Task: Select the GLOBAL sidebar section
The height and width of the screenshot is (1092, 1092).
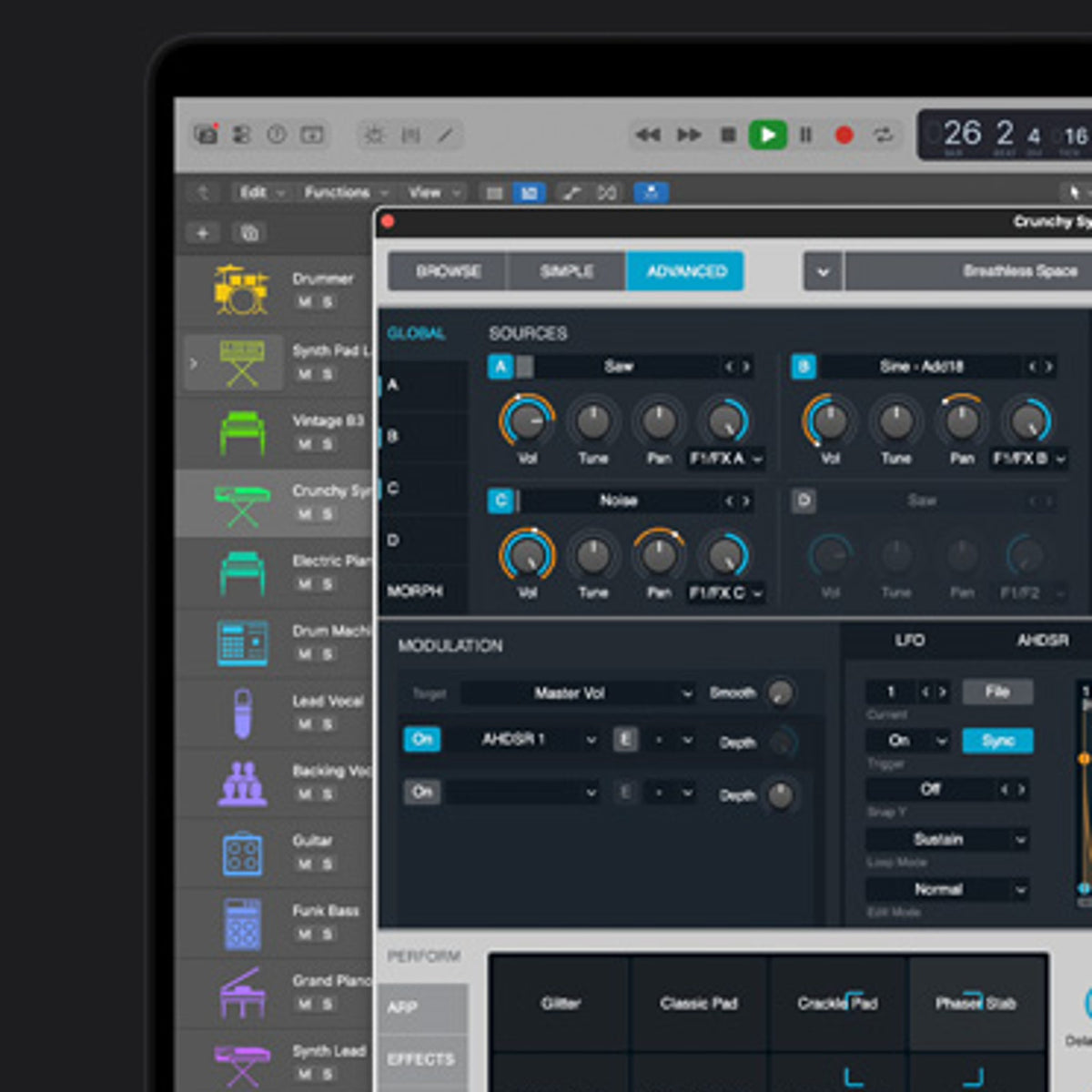Action: click(x=416, y=333)
